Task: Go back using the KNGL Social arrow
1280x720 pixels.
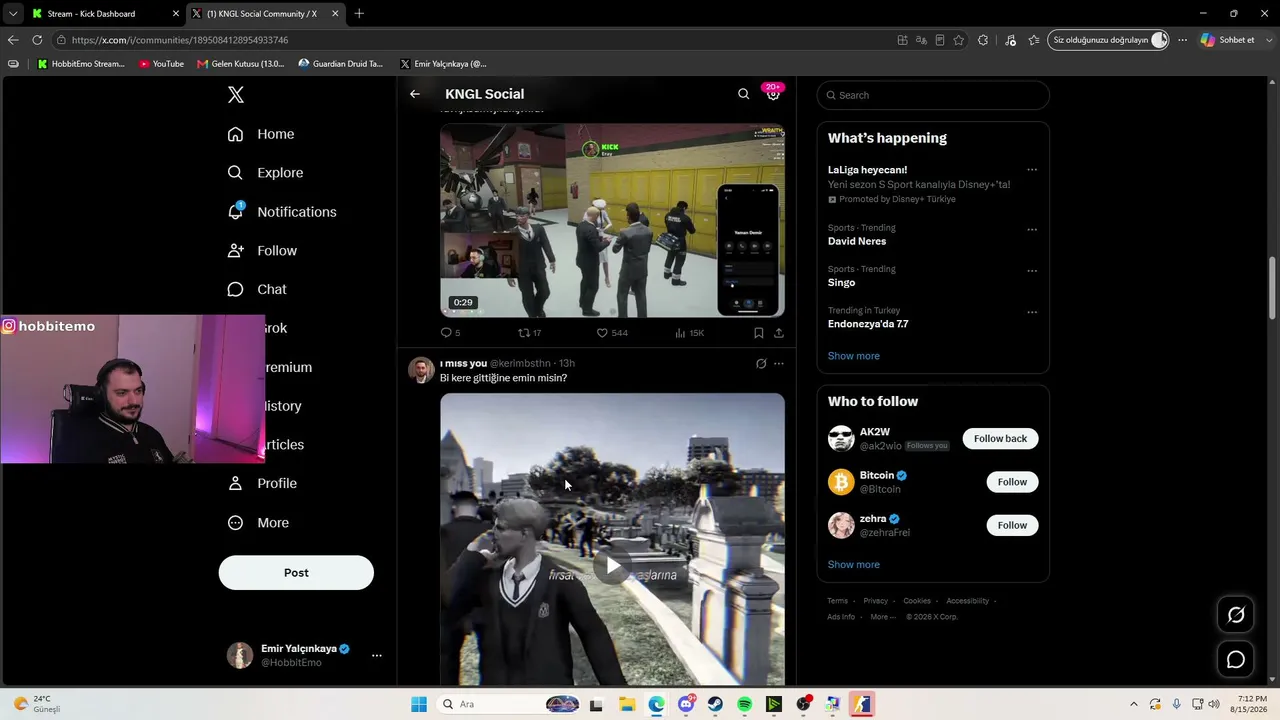Action: pyautogui.click(x=415, y=94)
